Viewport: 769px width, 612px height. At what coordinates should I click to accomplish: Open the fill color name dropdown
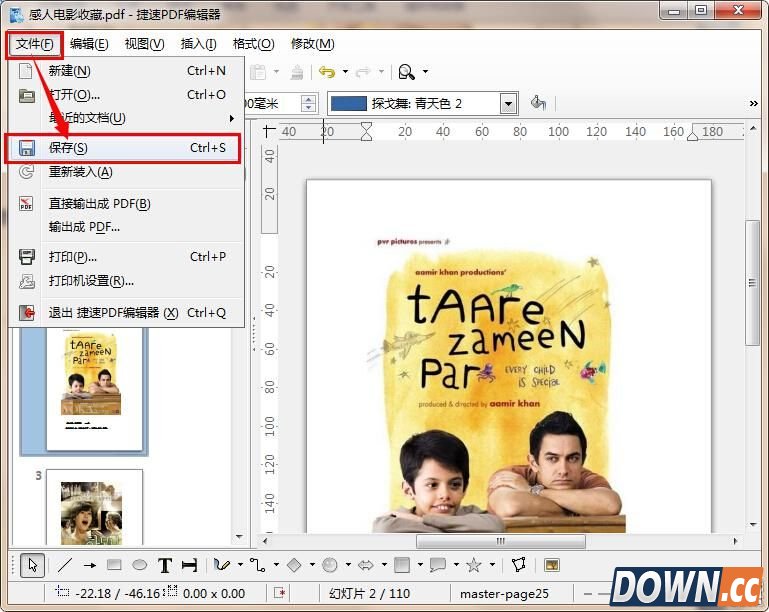[x=508, y=103]
